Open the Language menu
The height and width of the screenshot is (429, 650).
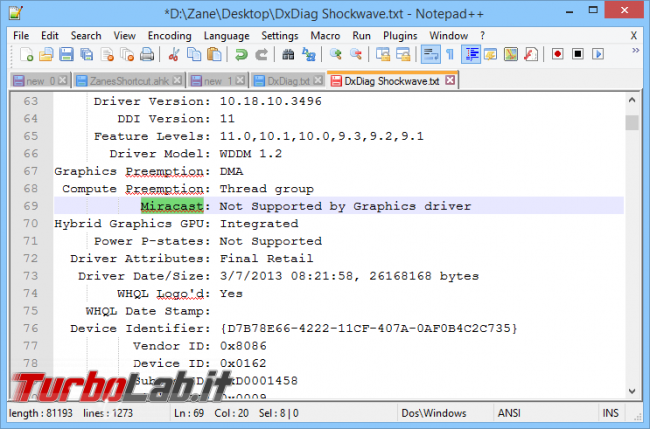(x=226, y=36)
